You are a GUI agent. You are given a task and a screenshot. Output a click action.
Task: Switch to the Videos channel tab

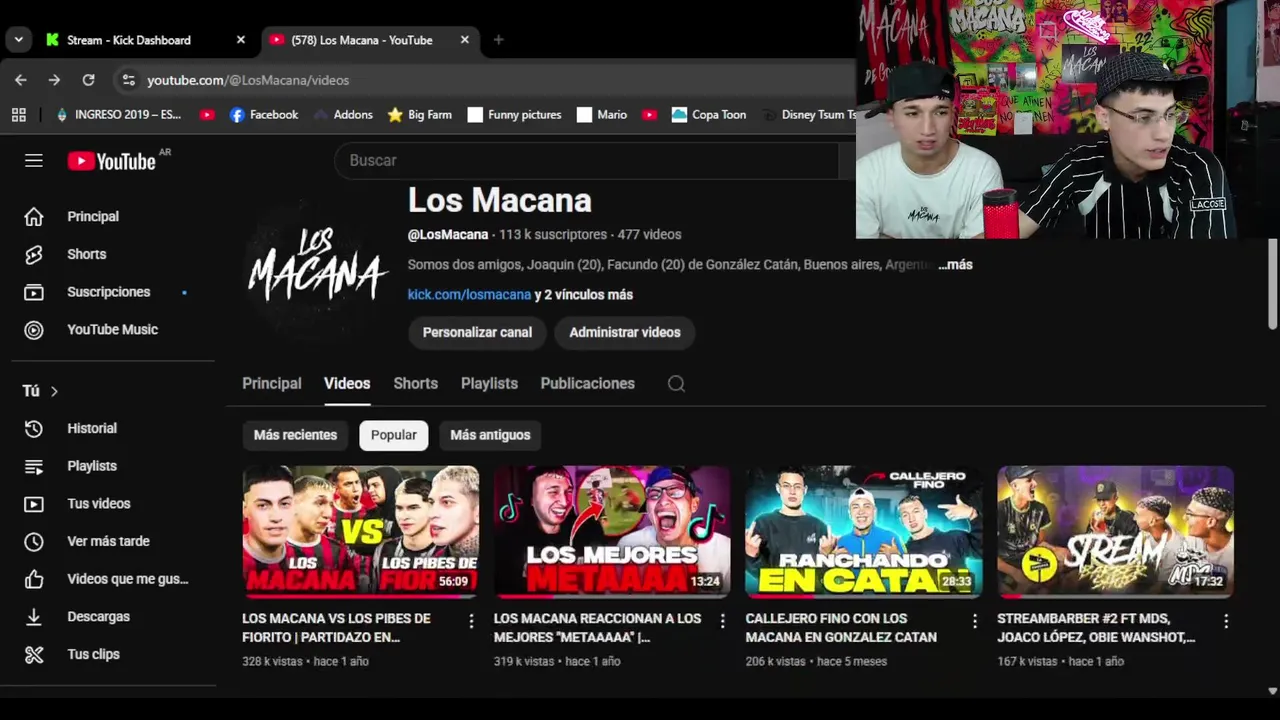click(x=347, y=384)
